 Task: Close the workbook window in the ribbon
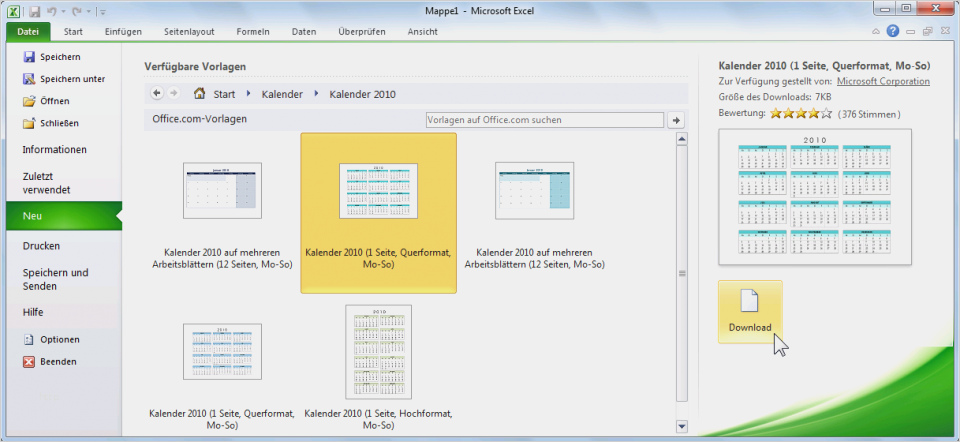pos(945,31)
